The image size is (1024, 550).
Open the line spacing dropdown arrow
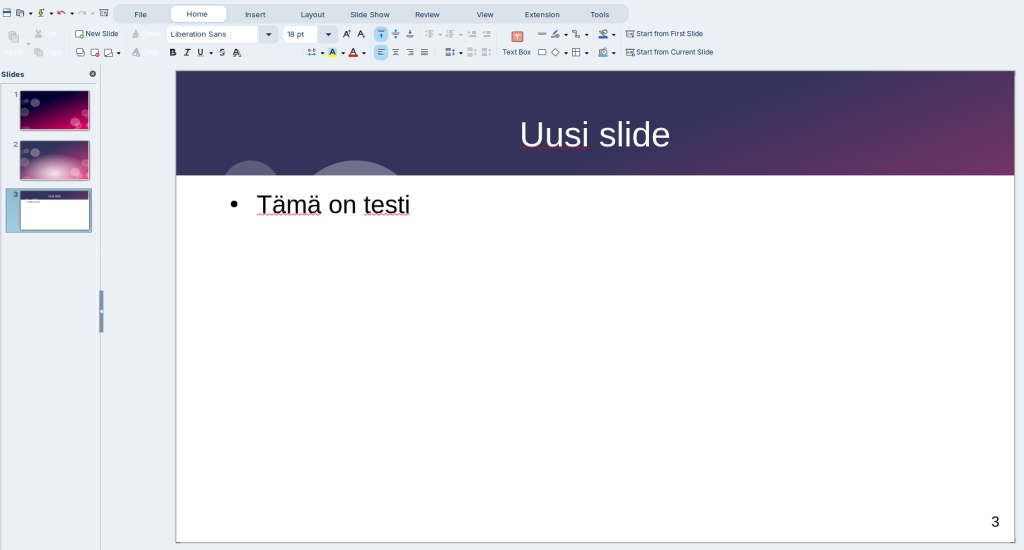point(460,53)
